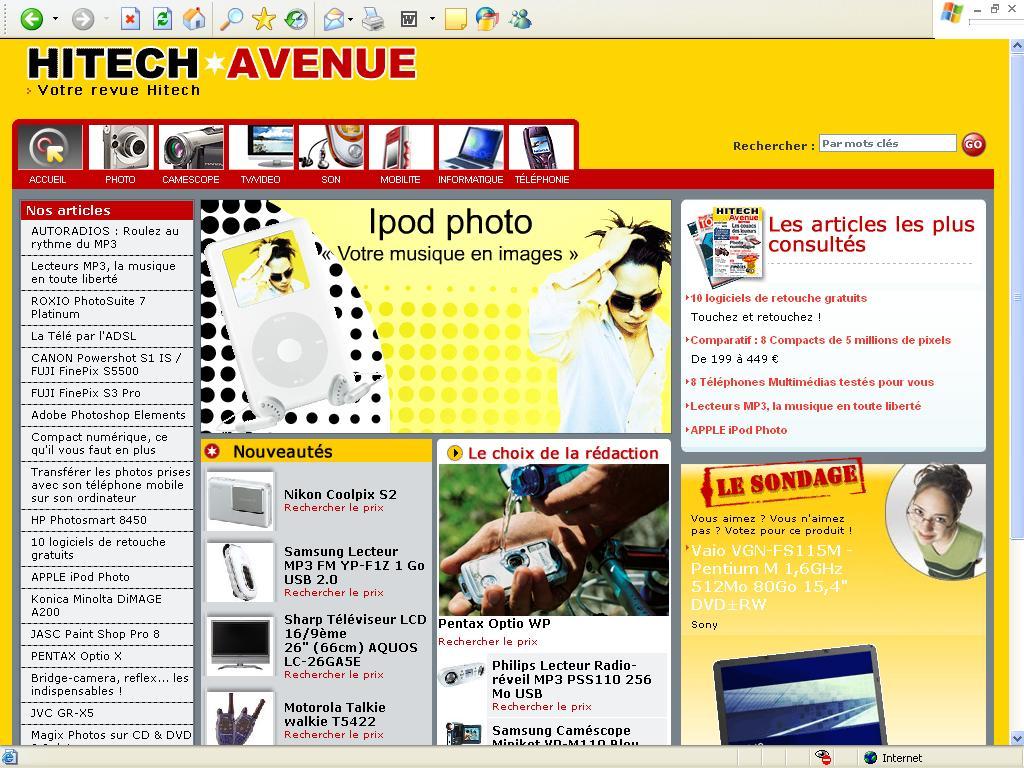Click the Nouveautés section star icon

[212, 451]
